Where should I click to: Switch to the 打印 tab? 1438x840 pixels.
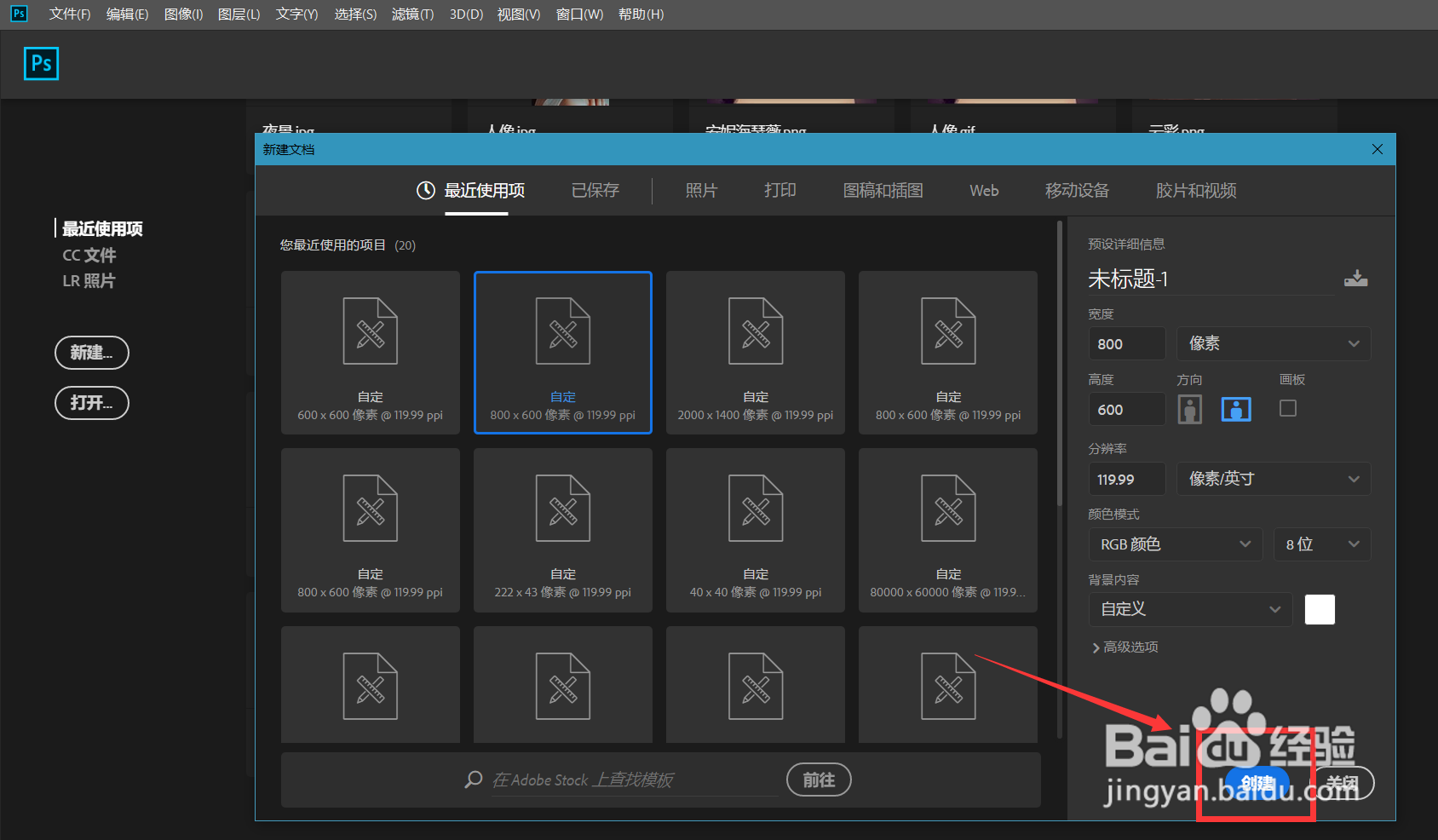pyautogui.click(x=780, y=191)
